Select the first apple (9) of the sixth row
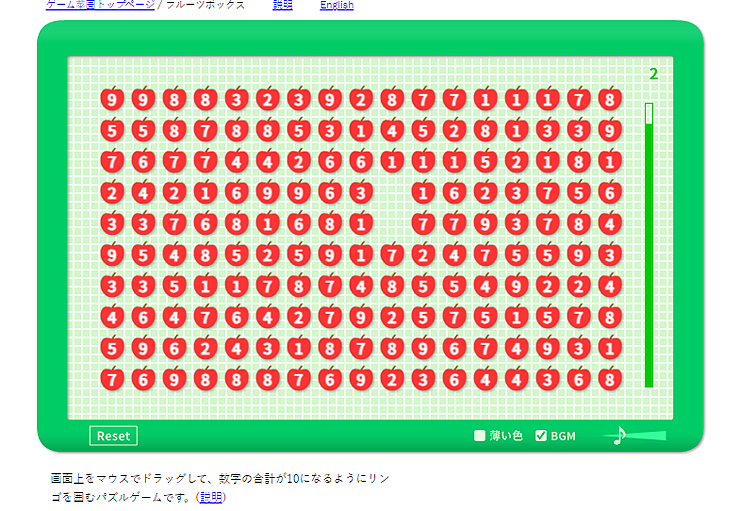740x511 pixels. [112, 255]
